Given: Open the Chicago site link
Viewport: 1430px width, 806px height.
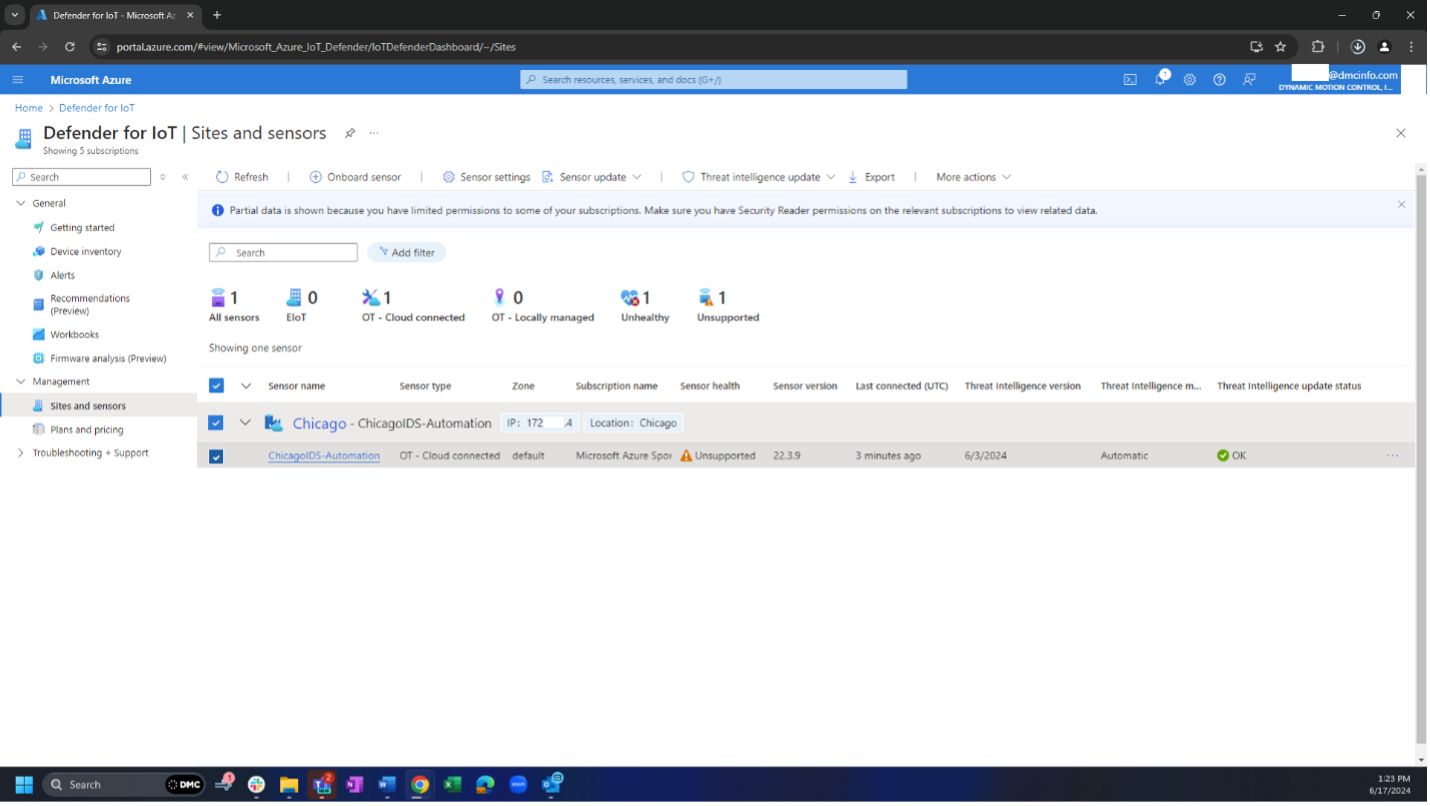Looking at the screenshot, I should click(319, 423).
